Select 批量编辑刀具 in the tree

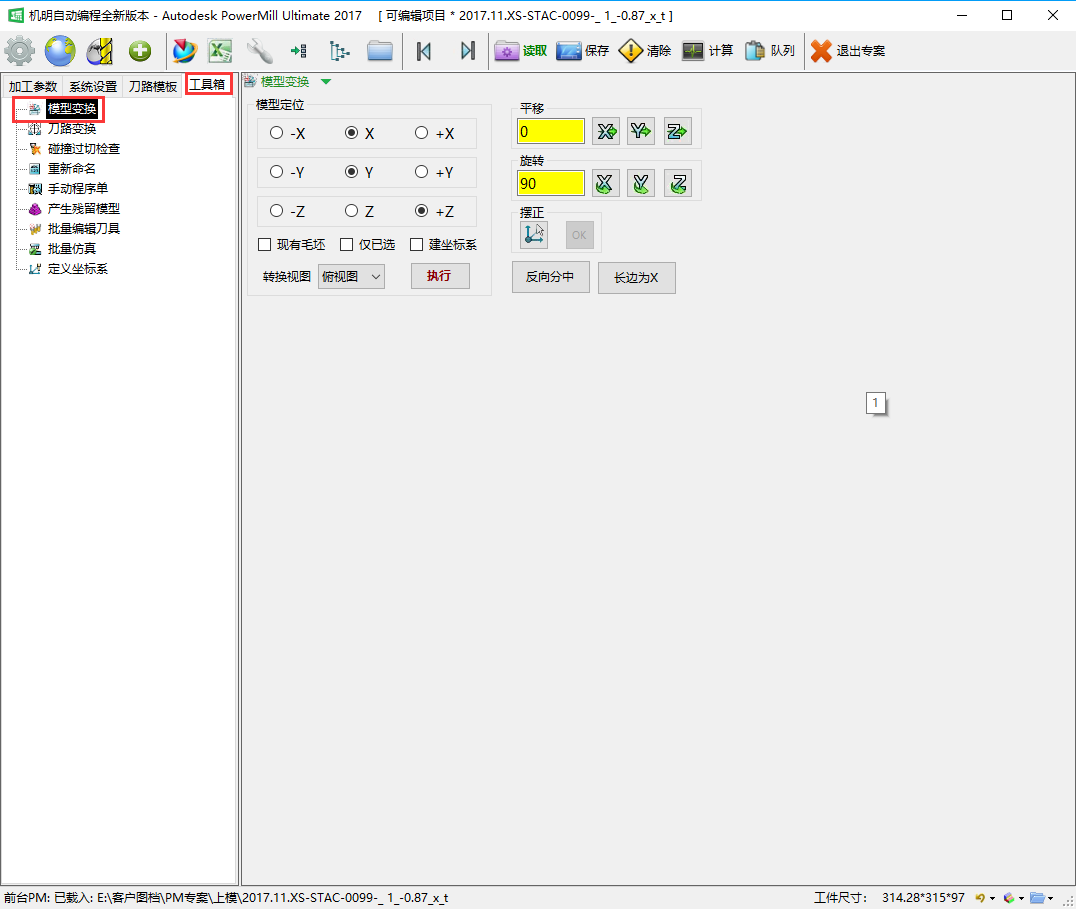point(84,228)
